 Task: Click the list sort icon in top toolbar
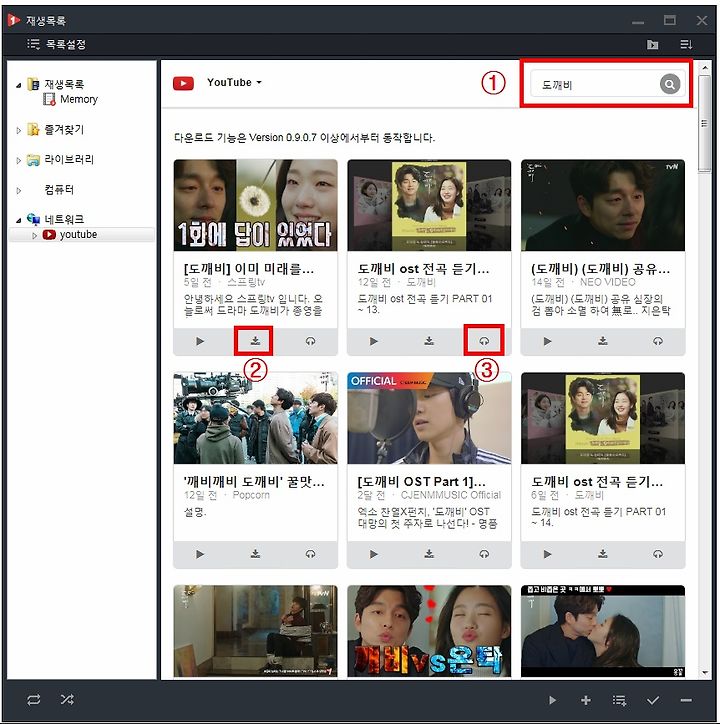click(686, 44)
